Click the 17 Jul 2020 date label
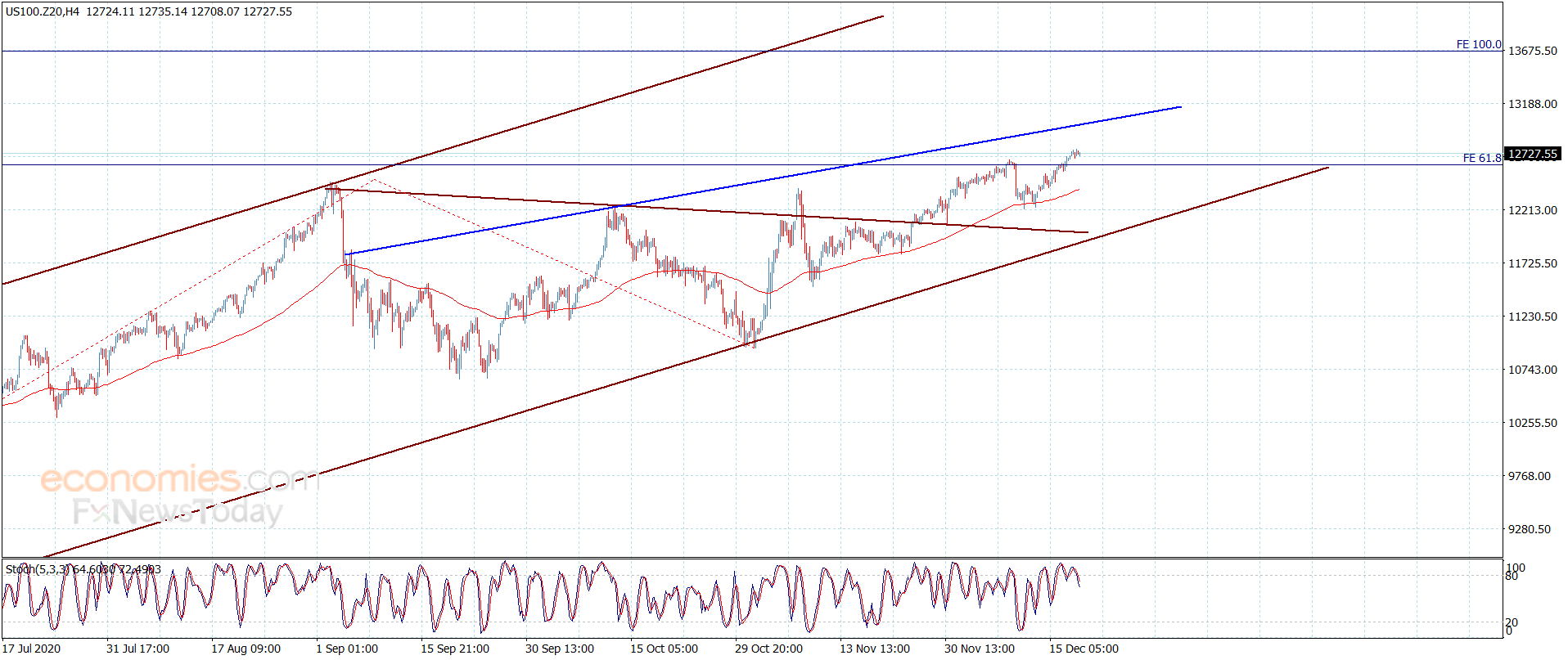 point(32,649)
